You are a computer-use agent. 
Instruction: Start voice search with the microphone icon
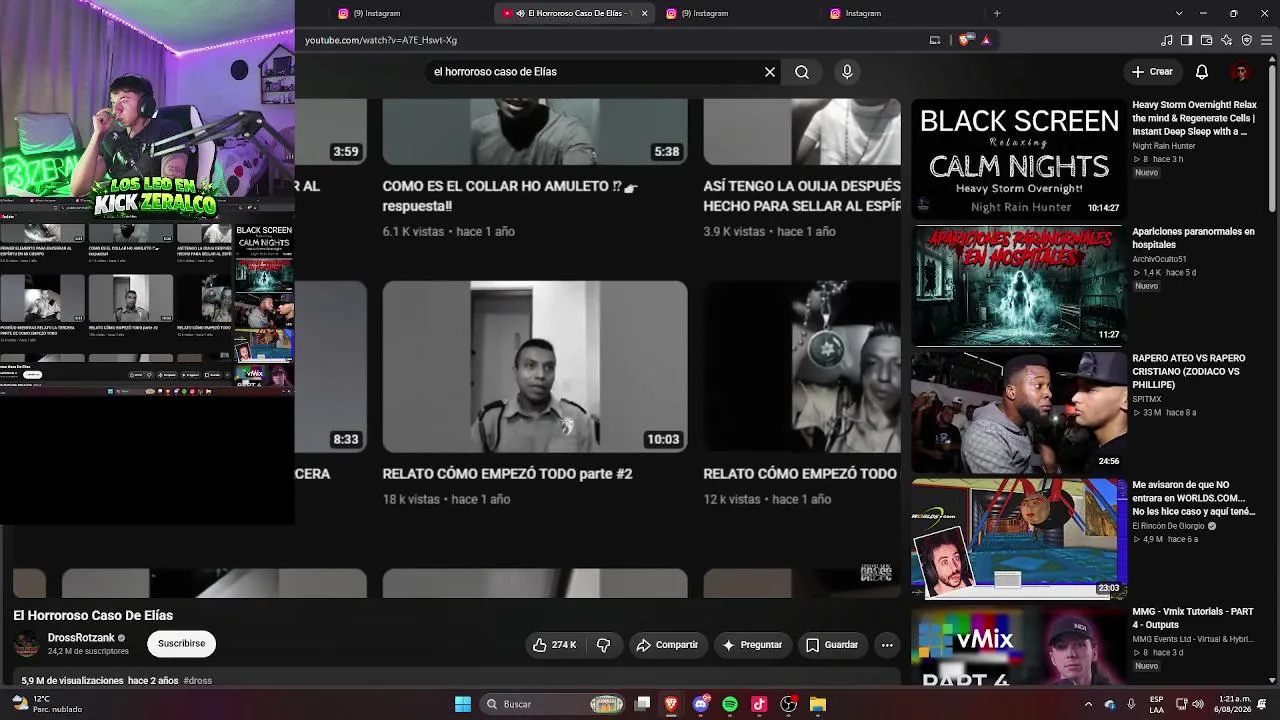[847, 72]
